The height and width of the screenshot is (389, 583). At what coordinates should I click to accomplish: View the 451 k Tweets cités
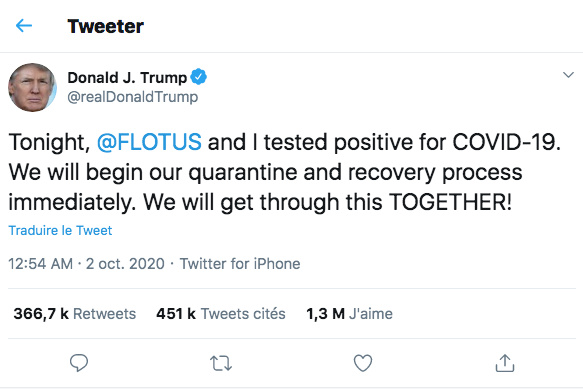(221, 314)
